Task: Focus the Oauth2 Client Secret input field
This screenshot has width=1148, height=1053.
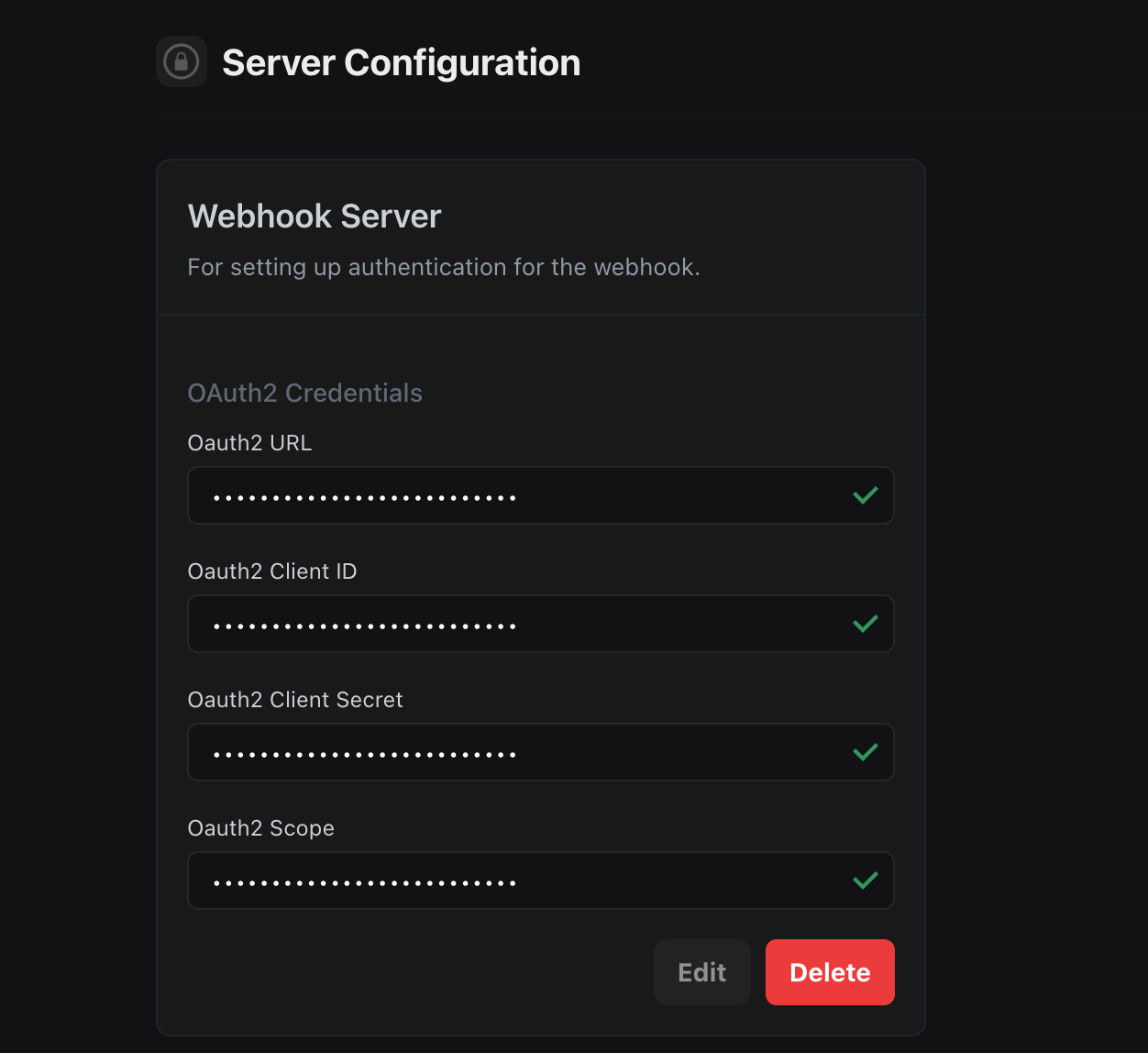Action: pyautogui.click(x=541, y=752)
